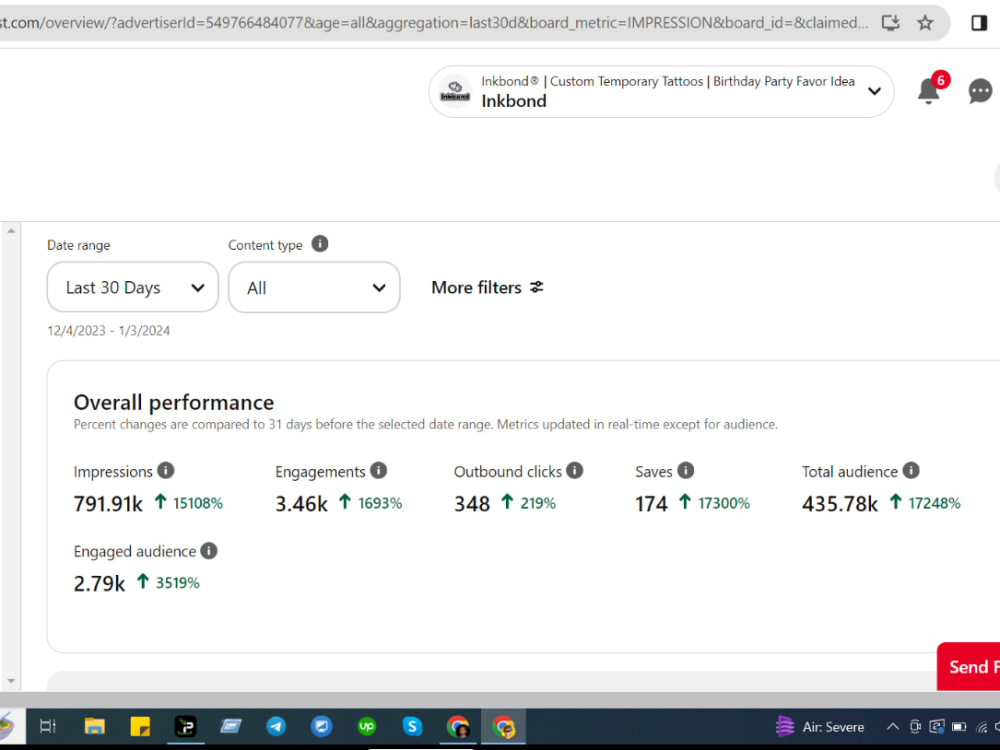
Task: Click the Overall performance heading
Action: (x=173, y=402)
